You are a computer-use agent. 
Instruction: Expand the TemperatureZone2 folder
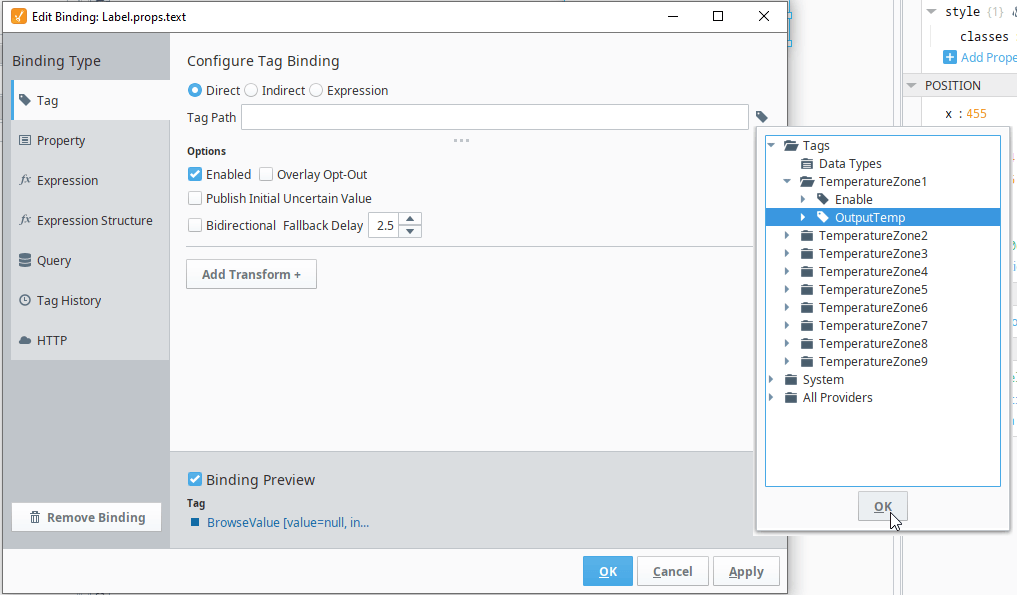(x=787, y=236)
